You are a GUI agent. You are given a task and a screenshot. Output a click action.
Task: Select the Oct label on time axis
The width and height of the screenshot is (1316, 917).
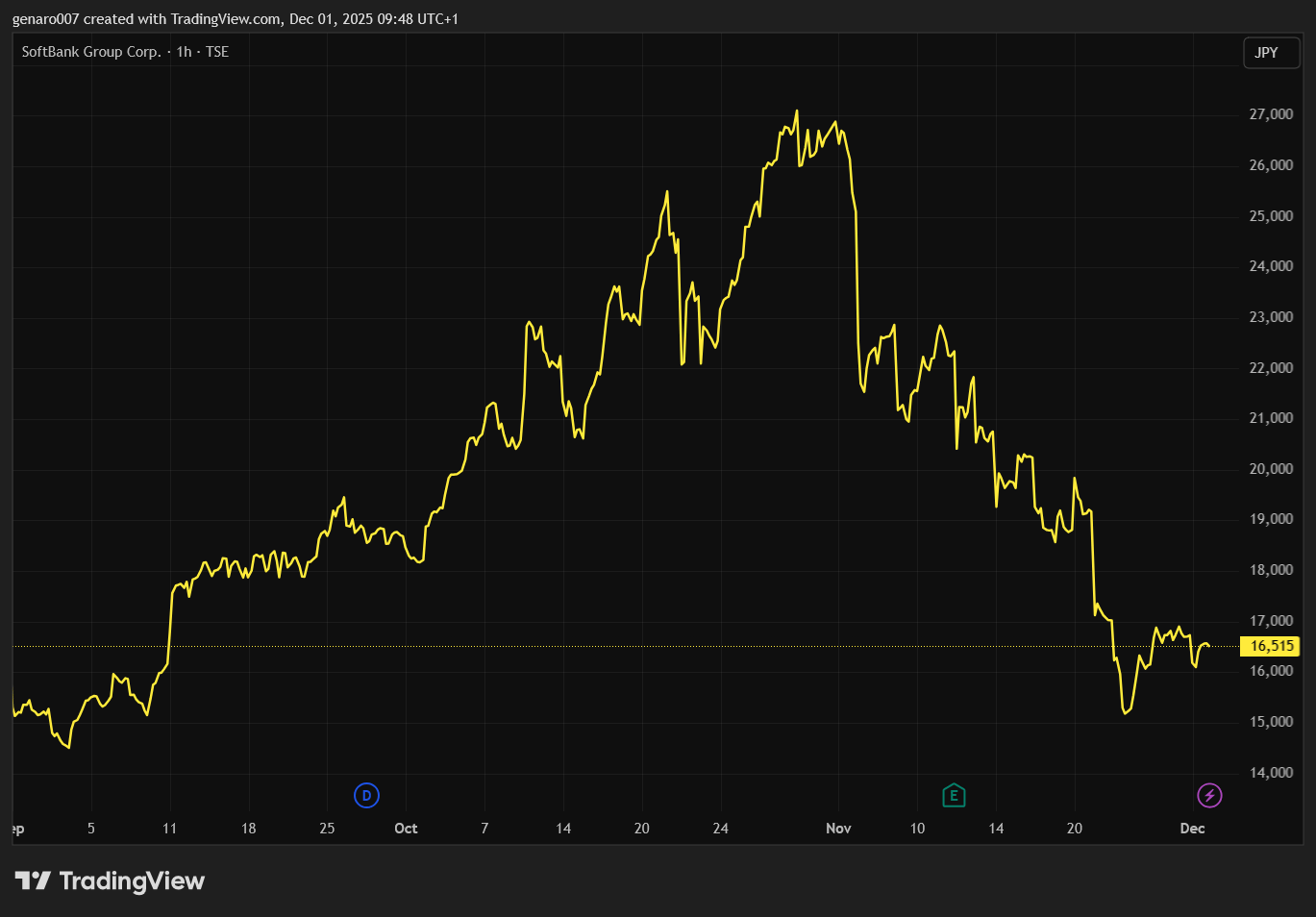click(406, 829)
